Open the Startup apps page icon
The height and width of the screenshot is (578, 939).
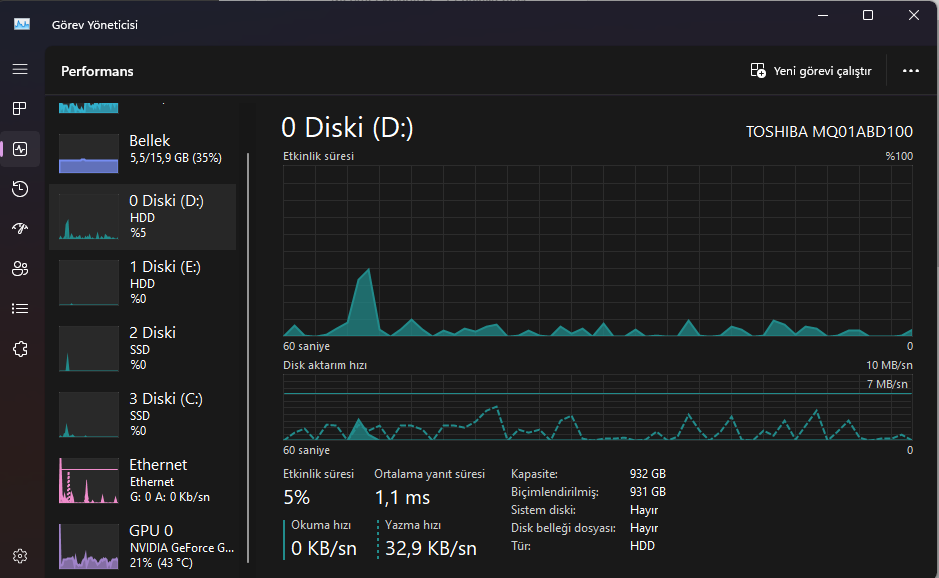(x=20, y=228)
